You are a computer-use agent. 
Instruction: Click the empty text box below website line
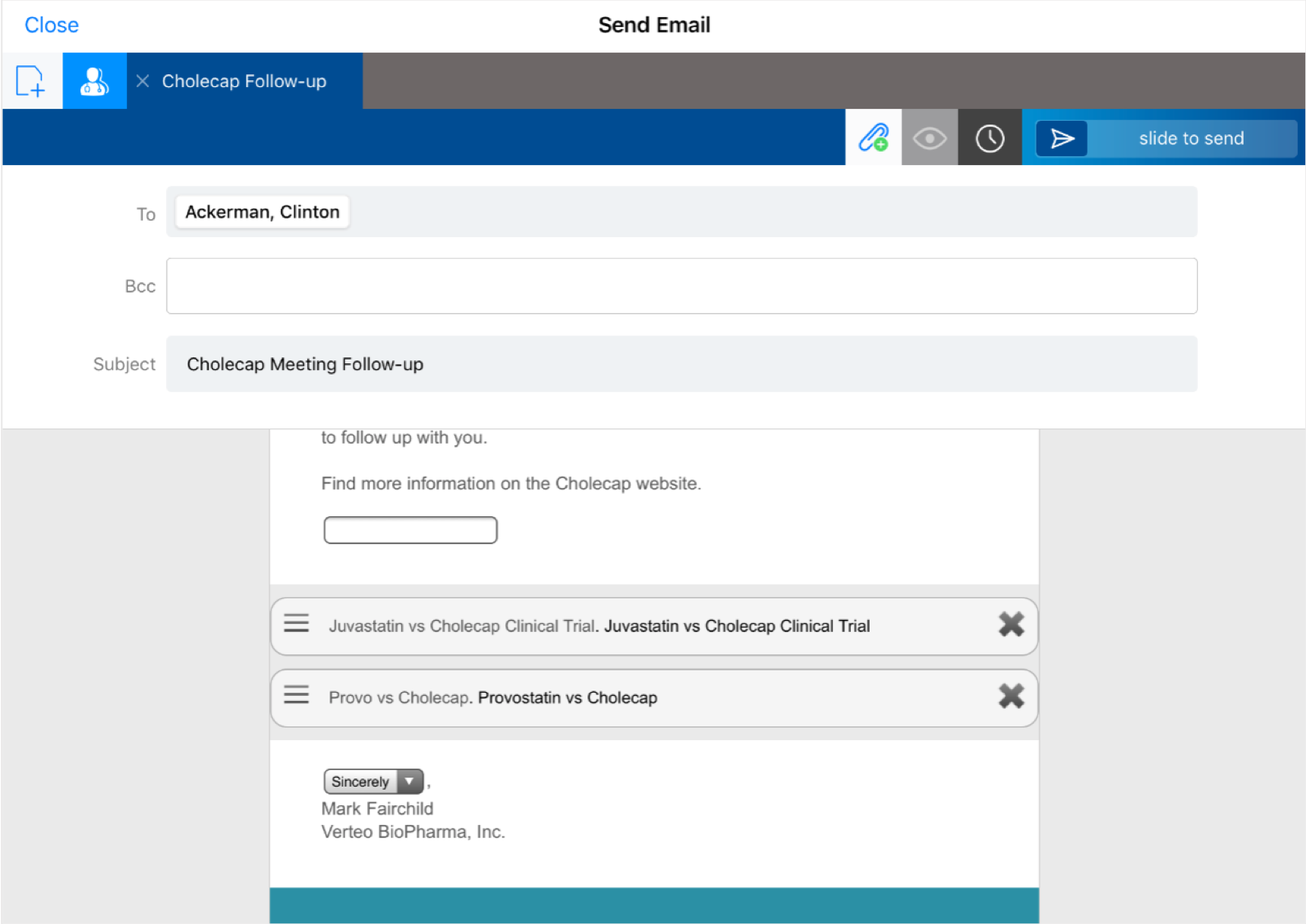410,530
